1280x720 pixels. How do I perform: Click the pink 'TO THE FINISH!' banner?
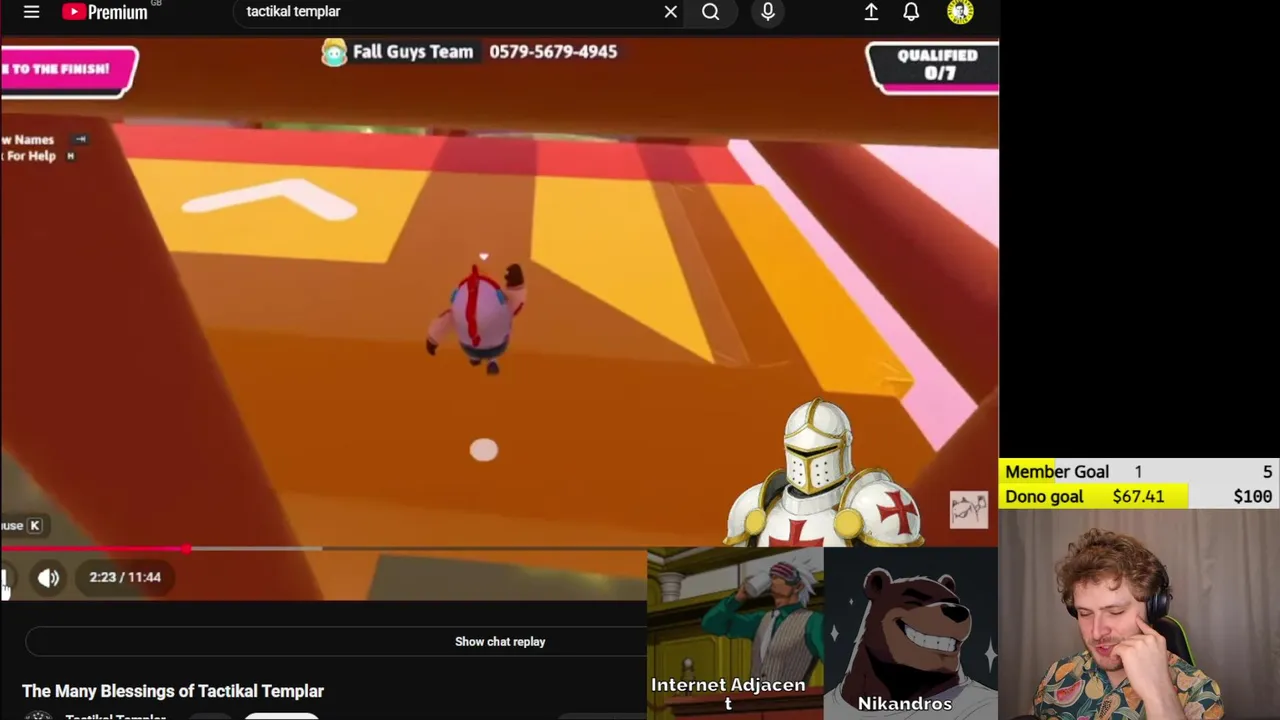coord(68,70)
